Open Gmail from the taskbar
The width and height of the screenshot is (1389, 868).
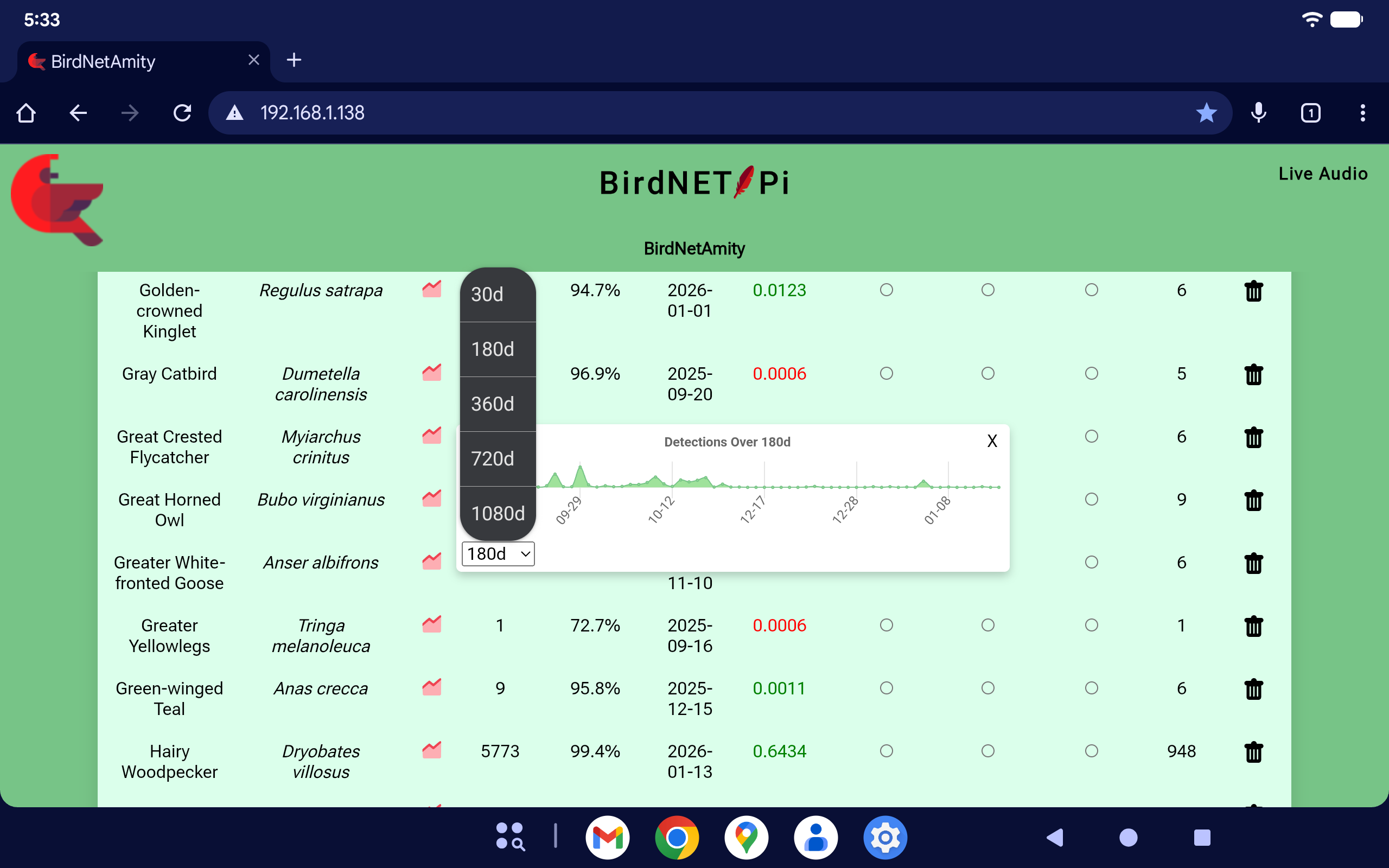[x=607, y=838]
